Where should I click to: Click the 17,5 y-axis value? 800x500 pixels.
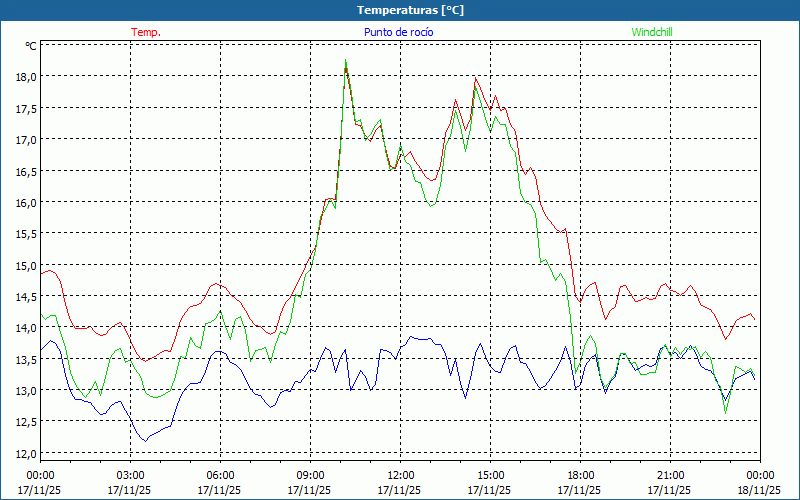(25, 108)
